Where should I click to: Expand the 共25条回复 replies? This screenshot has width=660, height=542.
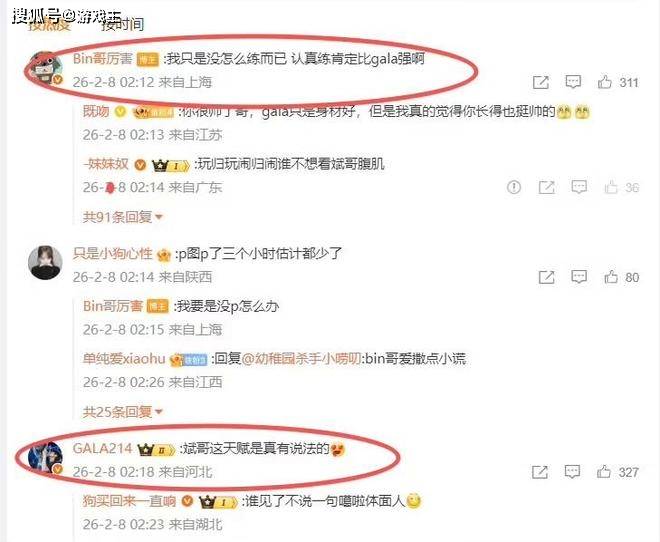(x=122, y=412)
